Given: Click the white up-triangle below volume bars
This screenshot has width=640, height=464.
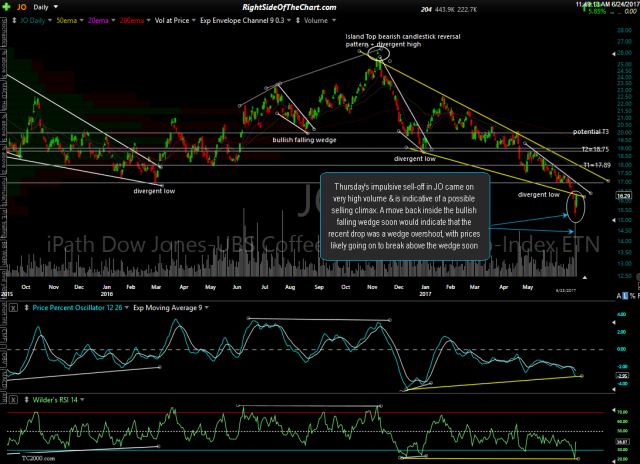Looking at the screenshot, I should click(584, 278).
